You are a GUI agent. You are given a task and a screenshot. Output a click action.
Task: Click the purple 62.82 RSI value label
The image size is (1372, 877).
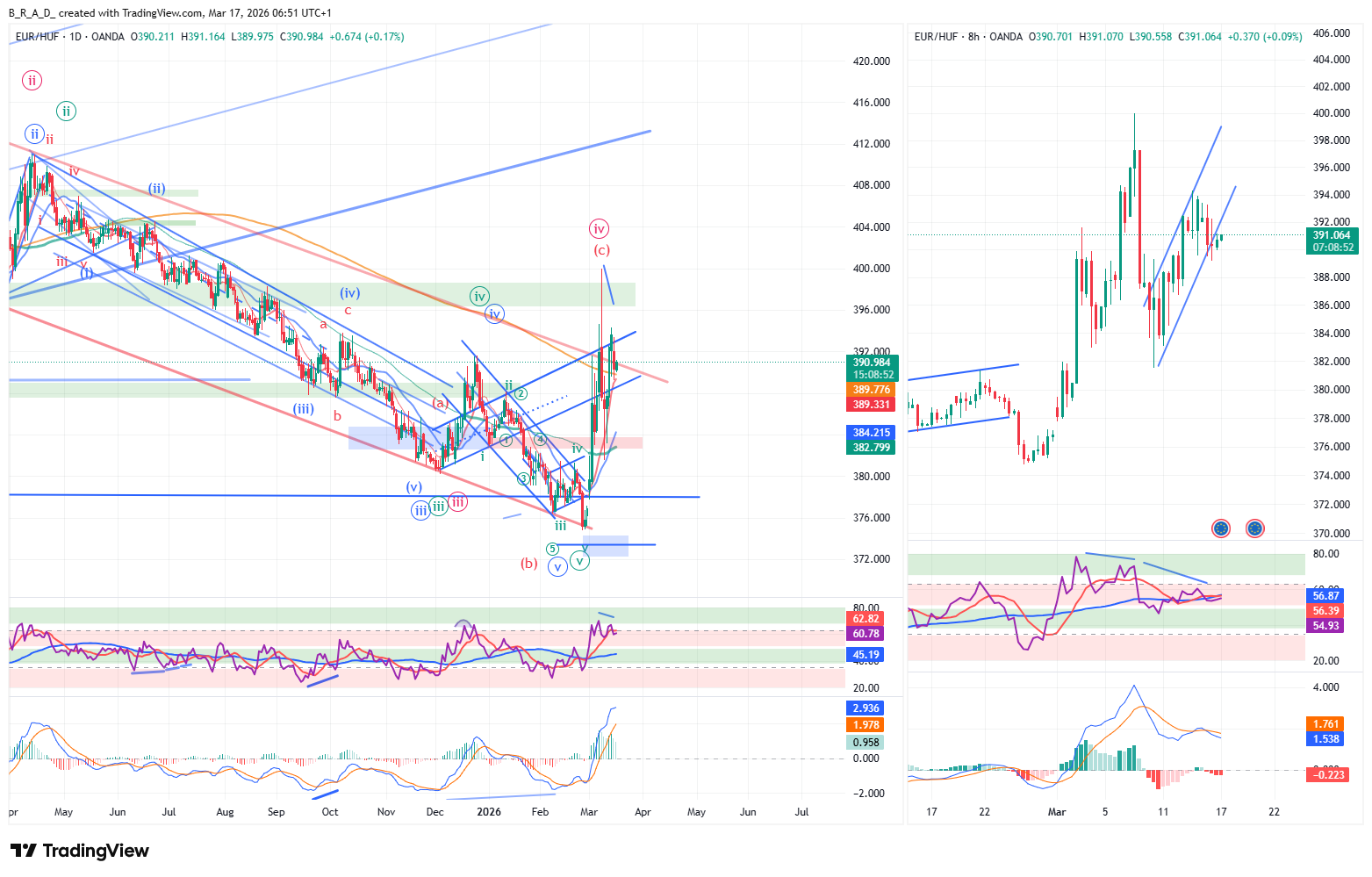(x=866, y=619)
